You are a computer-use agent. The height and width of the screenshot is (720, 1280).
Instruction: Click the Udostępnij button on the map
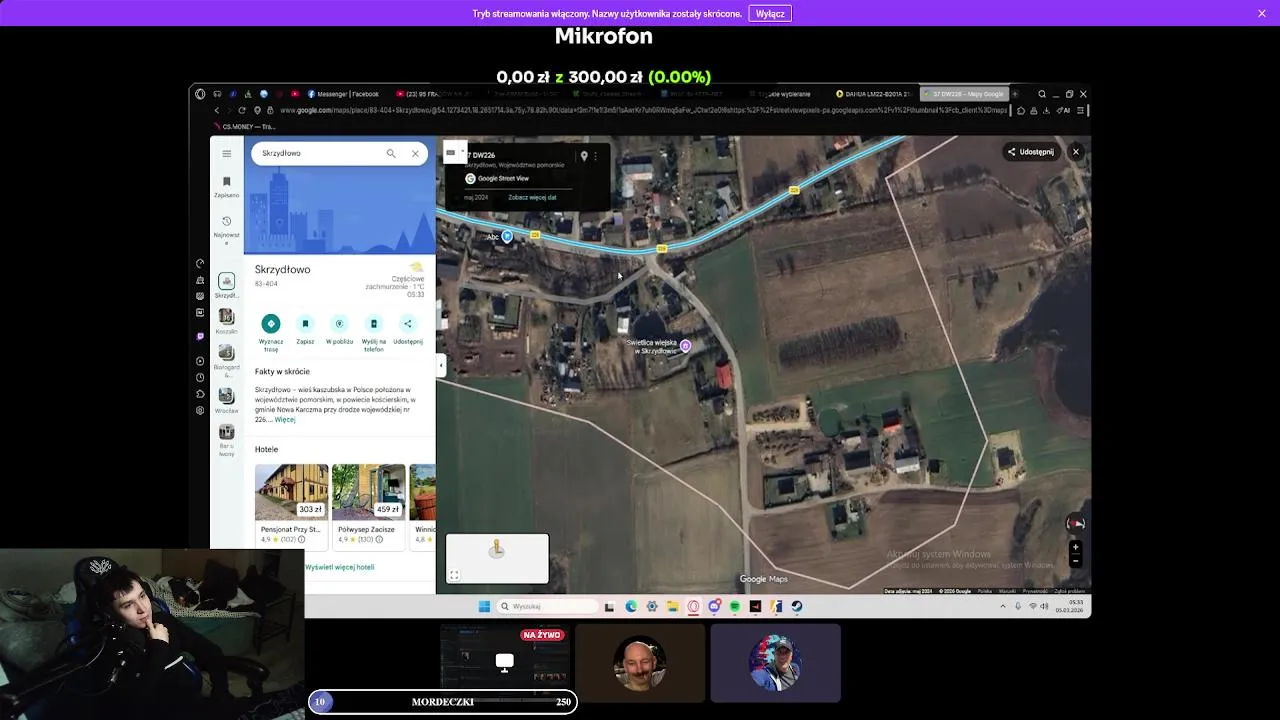point(1030,152)
